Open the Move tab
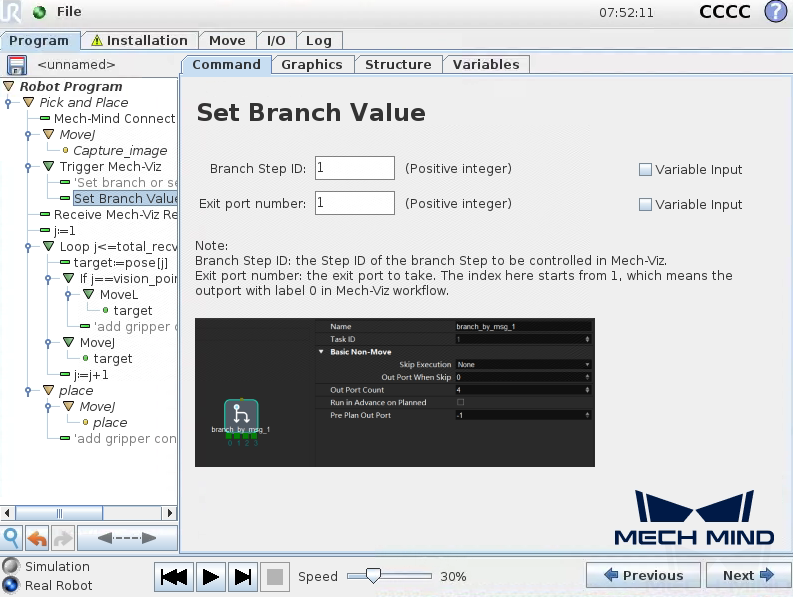The image size is (793, 597). pos(227,40)
